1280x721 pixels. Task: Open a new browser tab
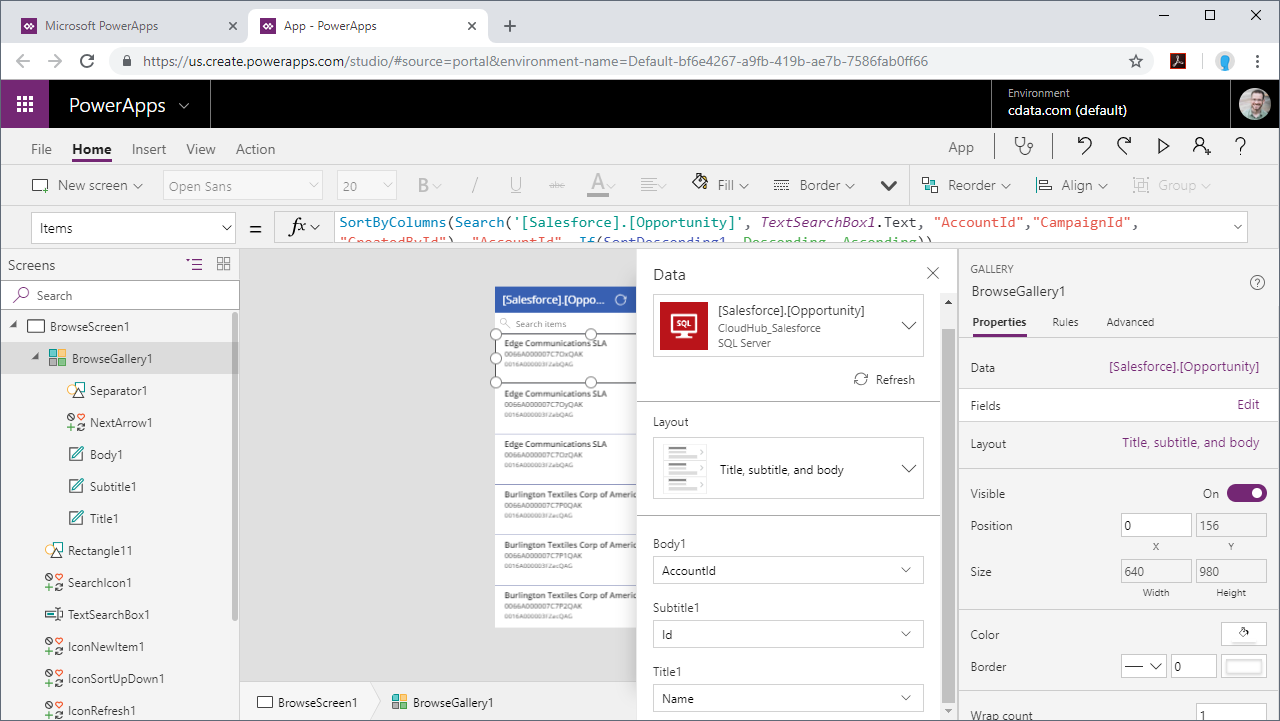[x=510, y=26]
